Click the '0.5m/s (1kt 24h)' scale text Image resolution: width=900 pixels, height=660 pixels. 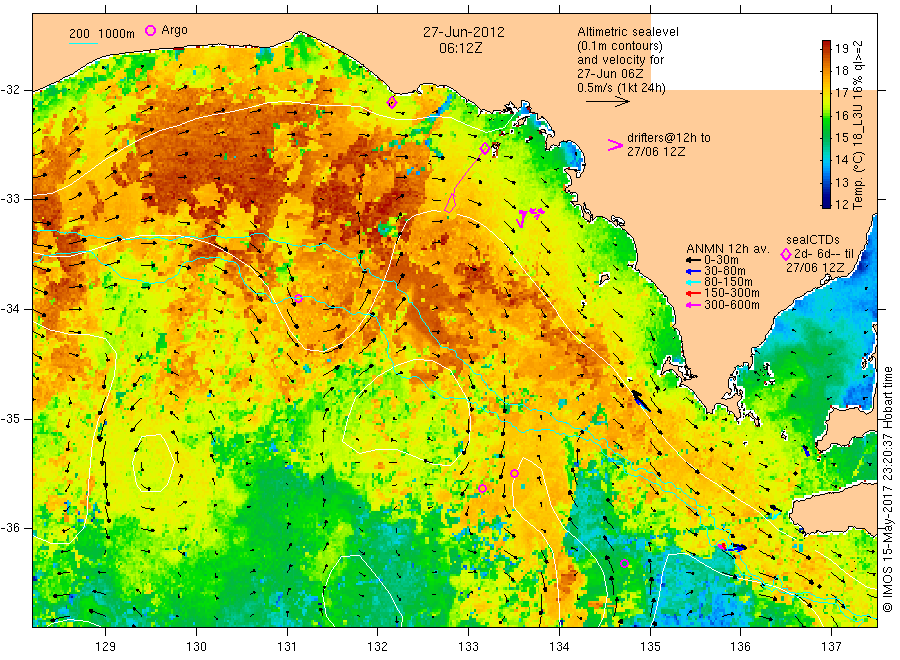[x=622, y=88]
